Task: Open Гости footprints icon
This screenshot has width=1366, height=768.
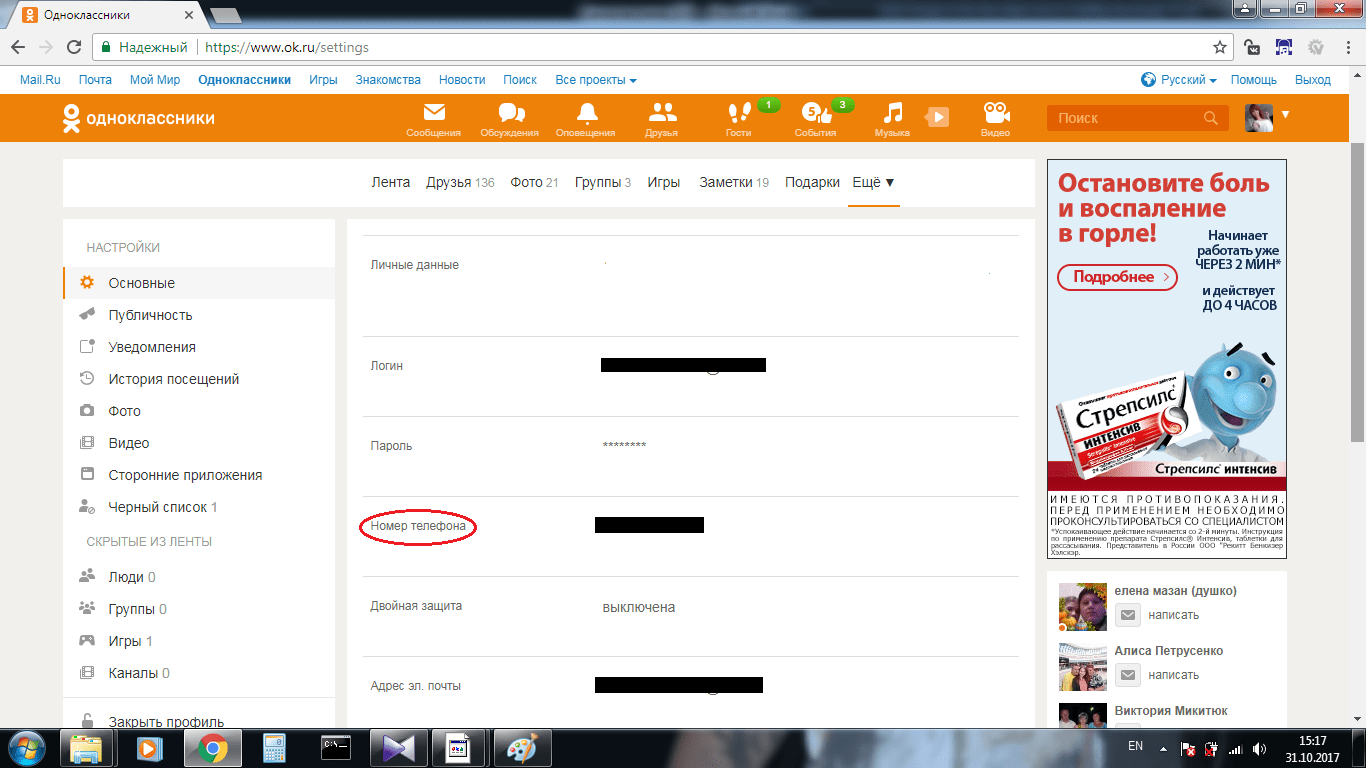Action: point(739,118)
